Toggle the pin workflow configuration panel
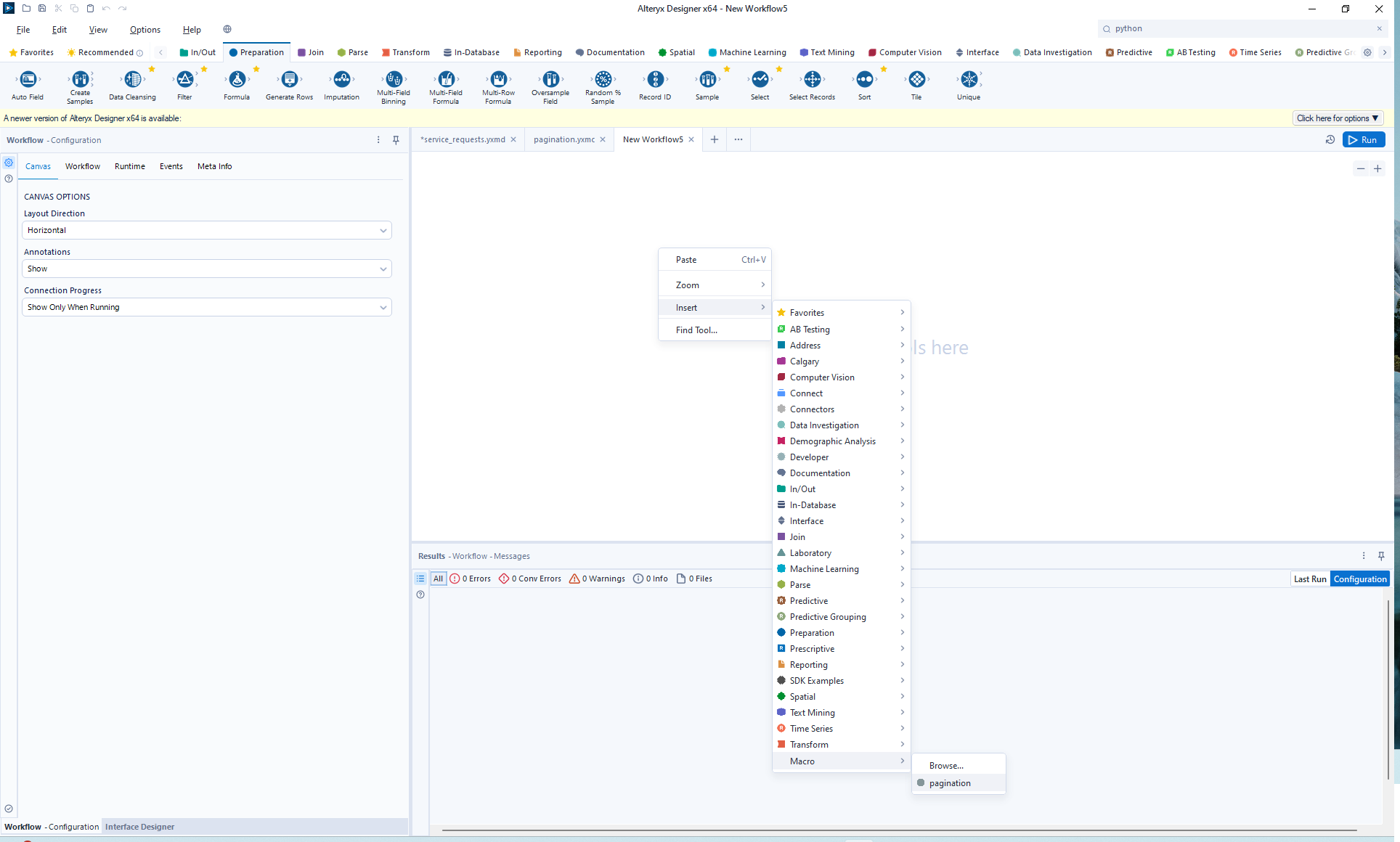Screen dimensions: 1400x842 point(396,140)
